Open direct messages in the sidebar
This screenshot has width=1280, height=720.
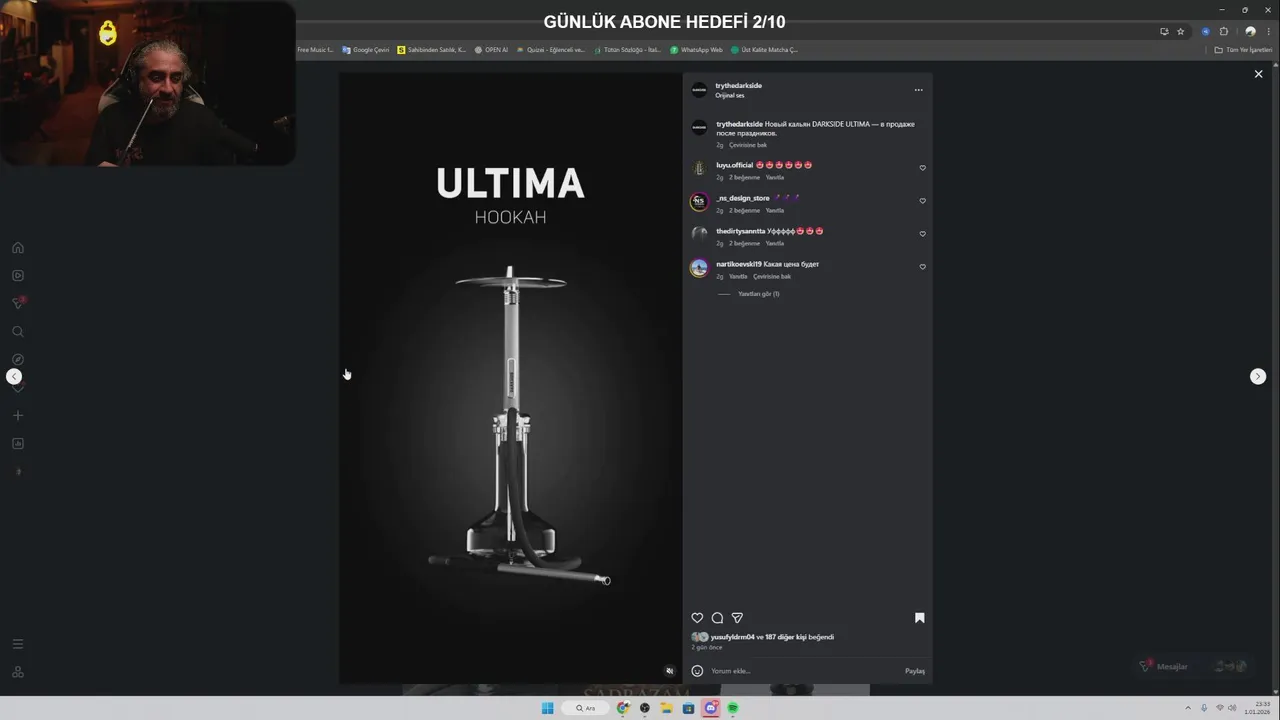click(x=17, y=303)
